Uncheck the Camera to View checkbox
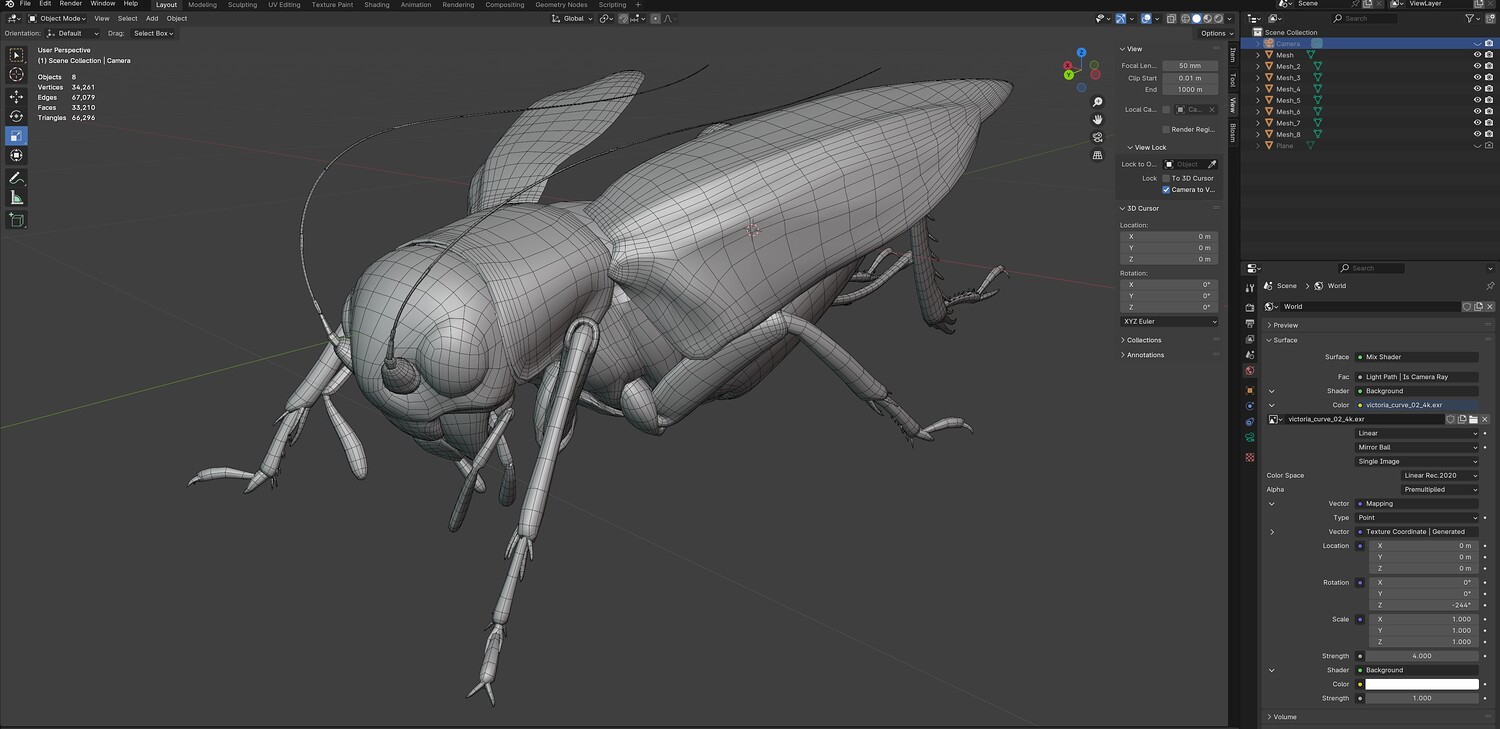The image size is (1500, 729). click(1166, 189)
